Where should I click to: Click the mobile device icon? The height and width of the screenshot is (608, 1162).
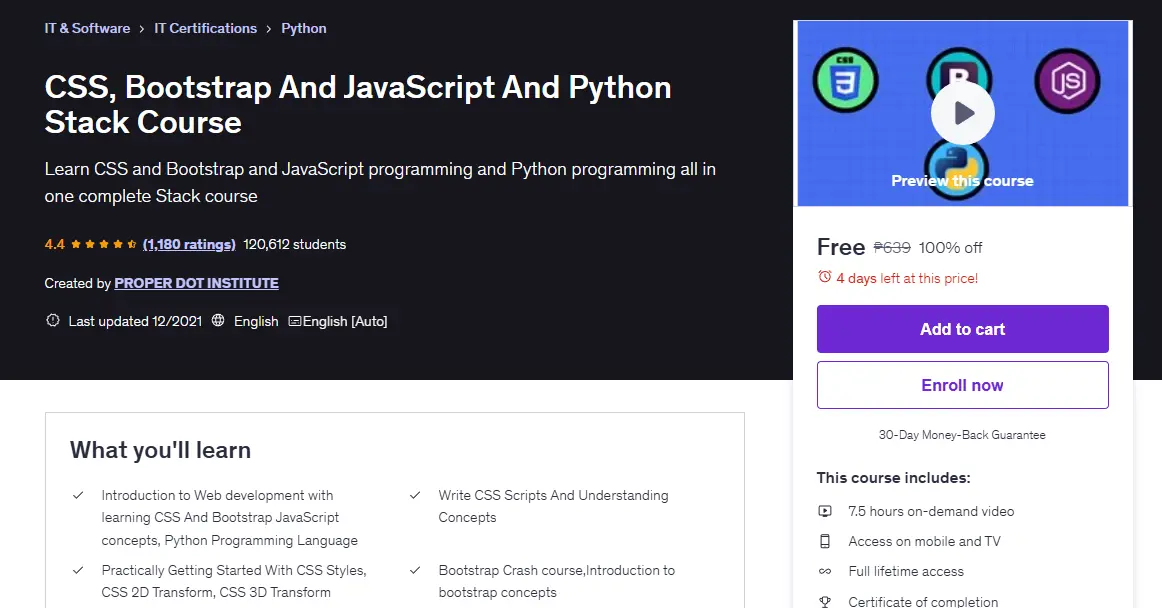825,541
